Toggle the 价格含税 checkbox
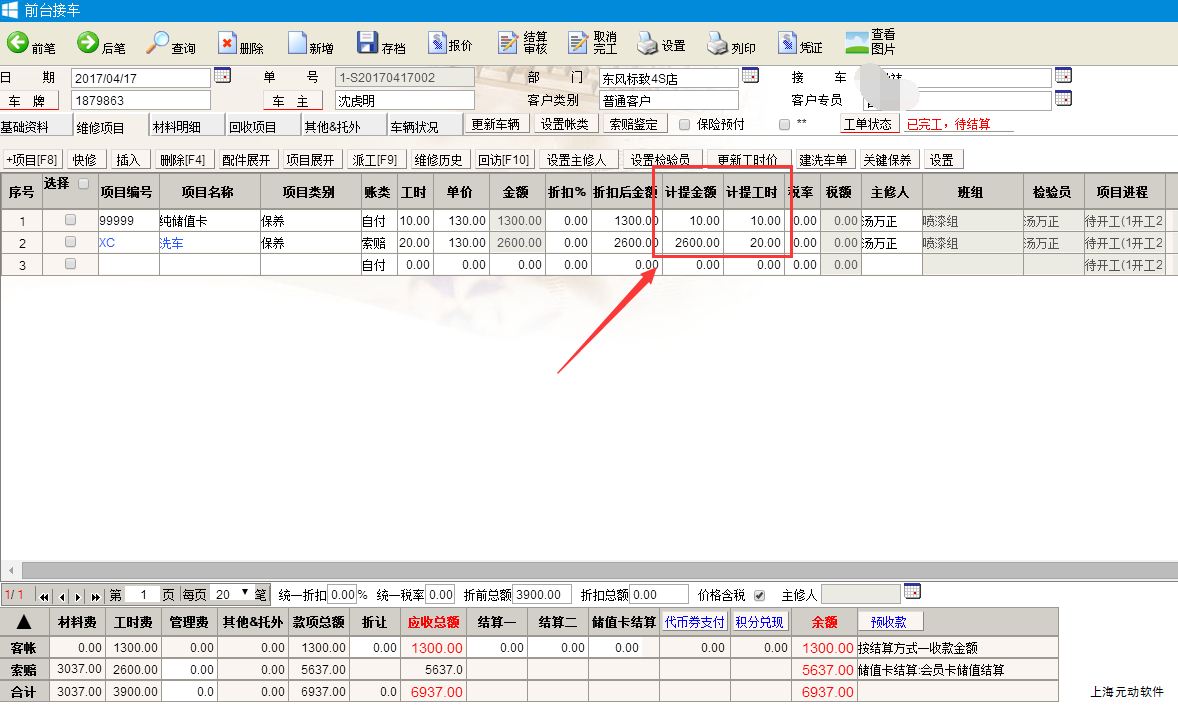The width and height of the screenshot is (1178, 708). tap(759, 595)
